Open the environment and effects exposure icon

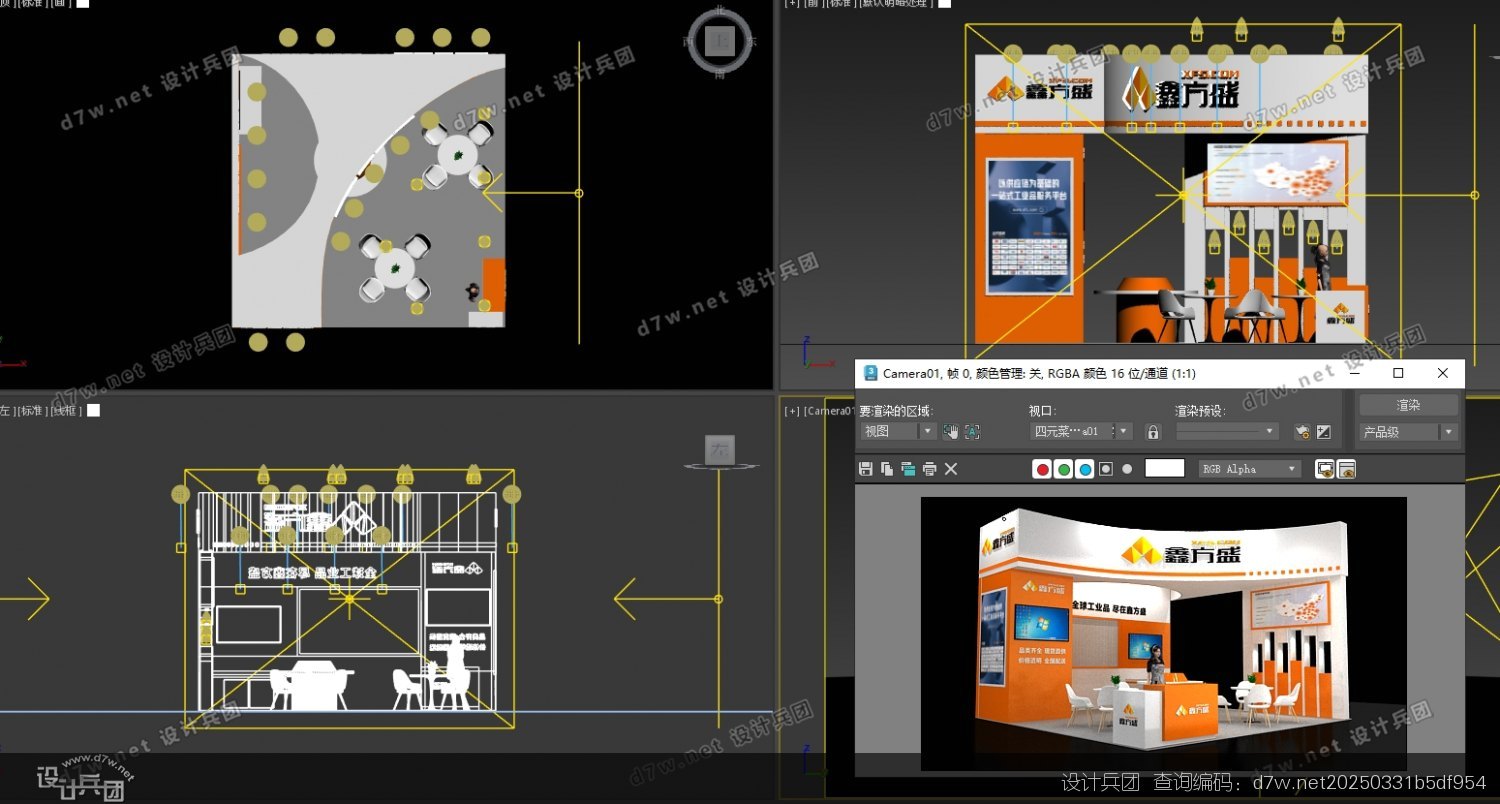point(1324,431)
